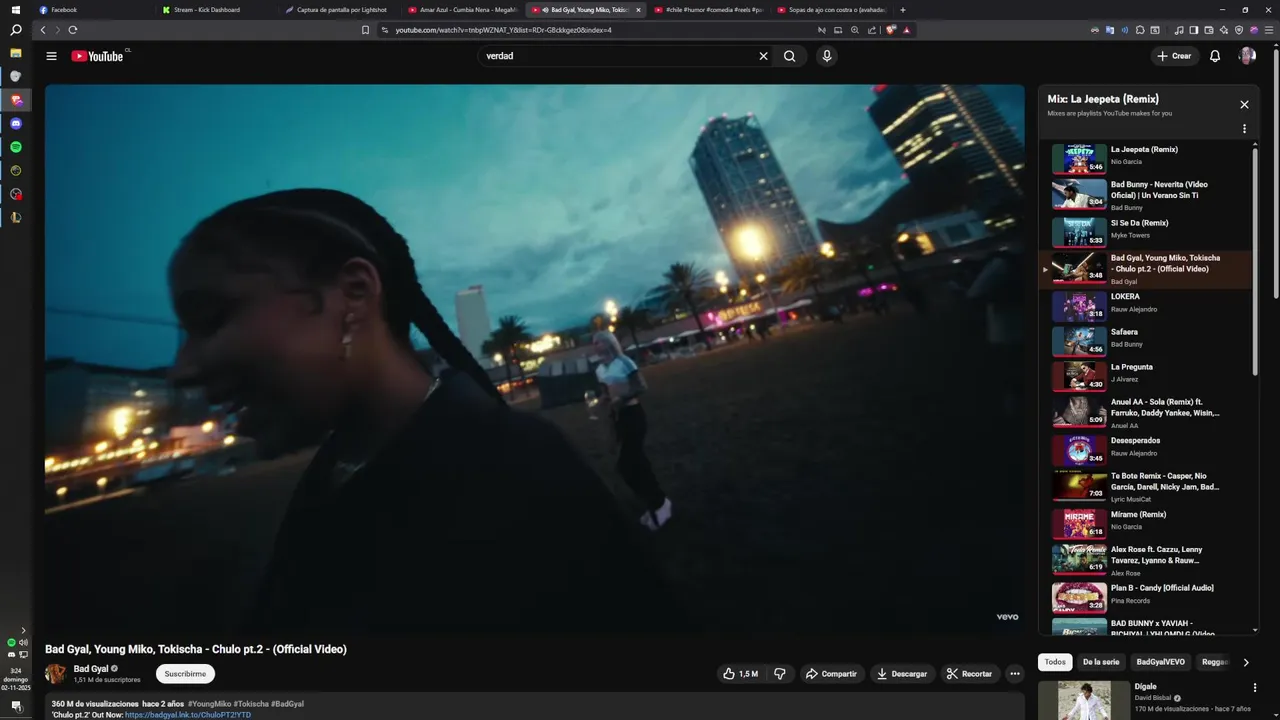Play LOKERA by Rauw Alejandro
1280x720 pixels.
point(1145,305)
